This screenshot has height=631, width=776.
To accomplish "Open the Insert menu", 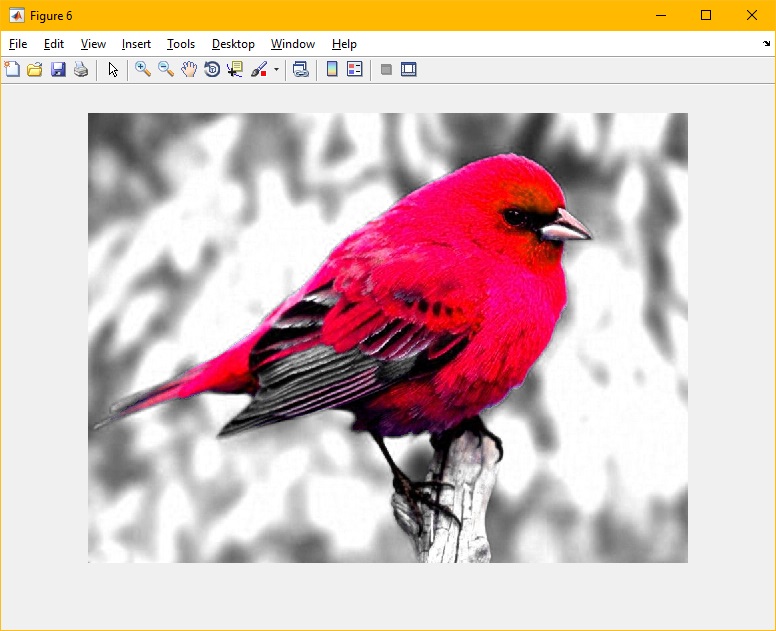I will pos(136,44).
